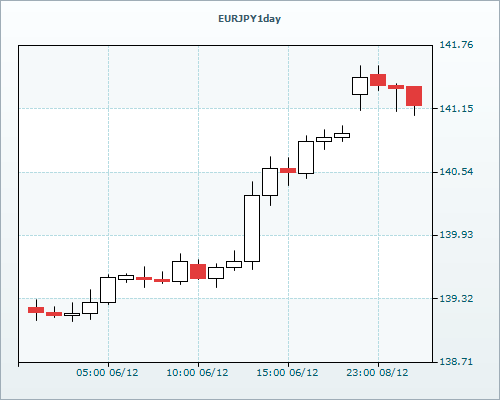Click the red candle at 23:00 gridline
The image size is (500, 400).
(378, 80)
